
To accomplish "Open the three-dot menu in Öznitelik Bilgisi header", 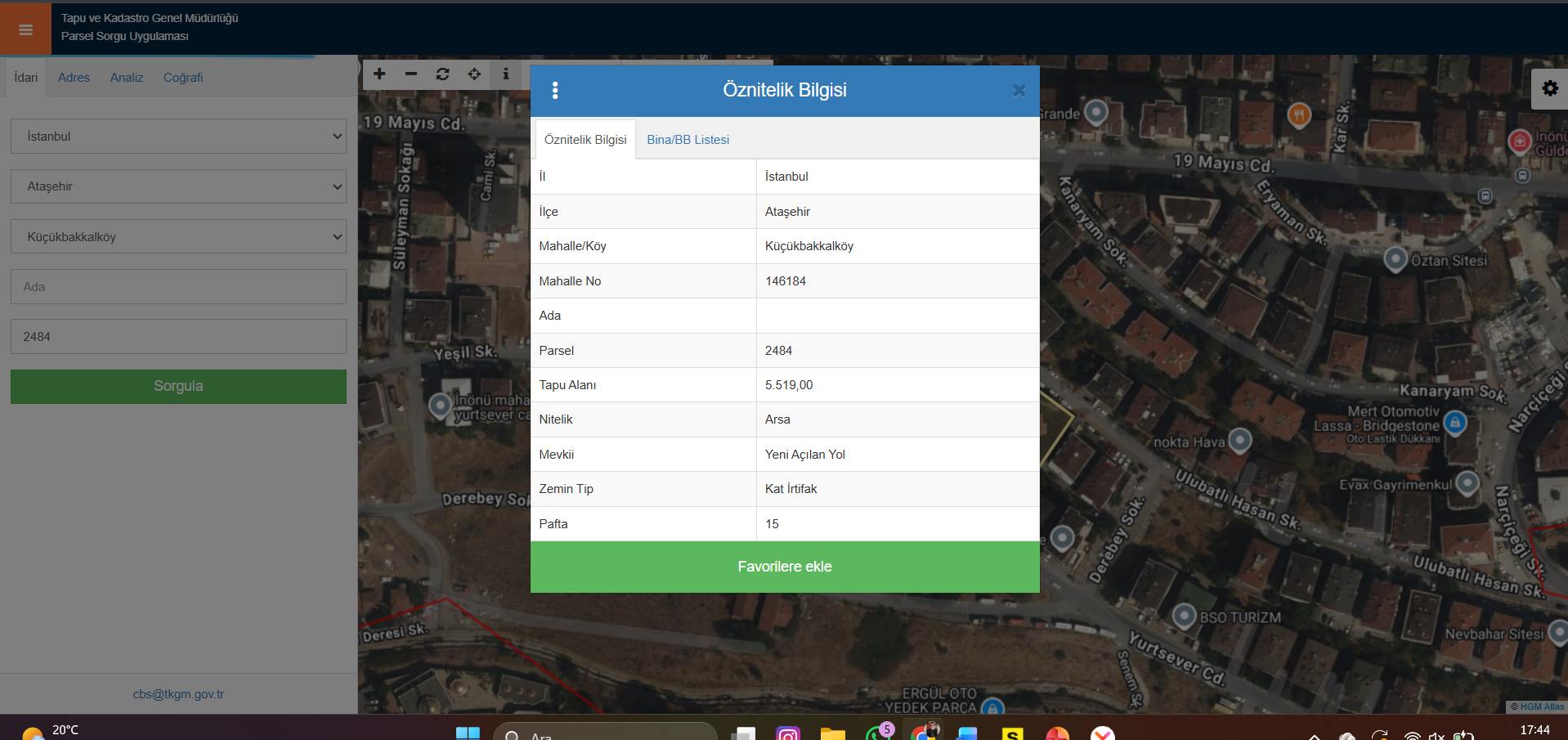I will [x=555, y=90].
